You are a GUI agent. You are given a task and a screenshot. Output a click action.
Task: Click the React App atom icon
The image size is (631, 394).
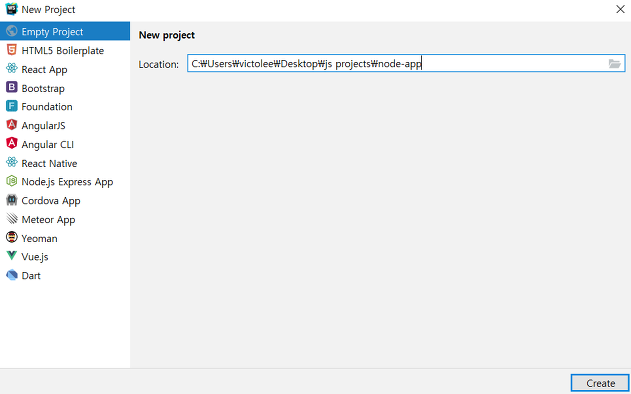click(x=12, y=69)
